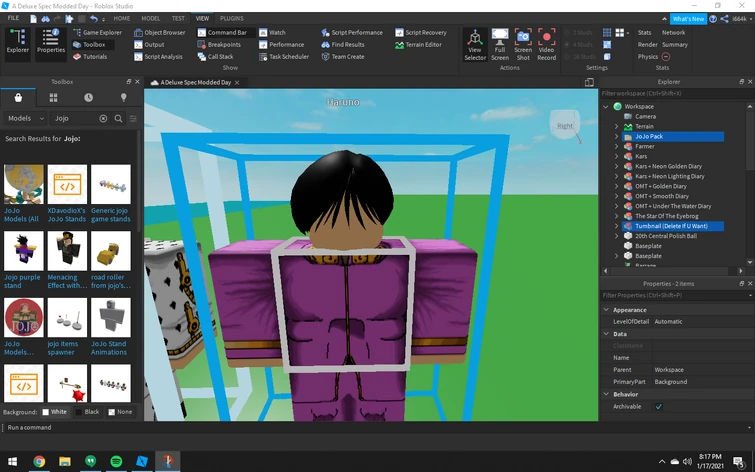
Task: Click the search filter options icon in Toolbox
Action: 133,118
